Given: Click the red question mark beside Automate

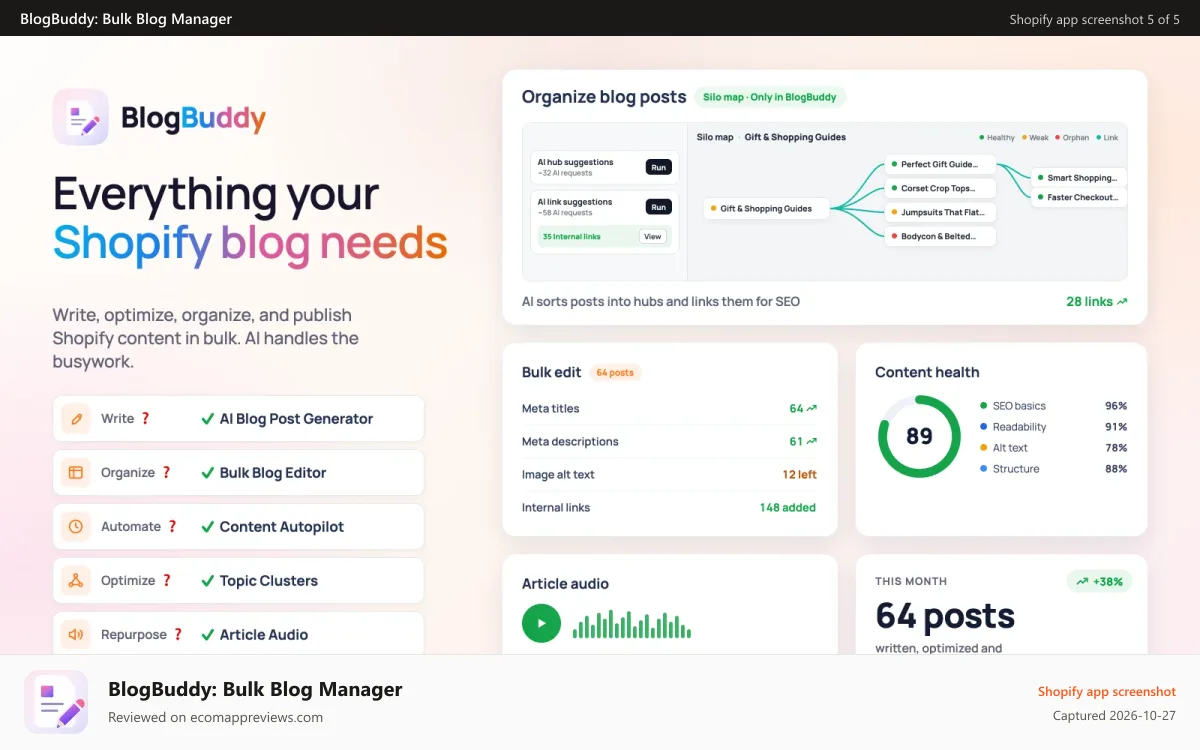Looking at the screenshot, I should (172, 527).
